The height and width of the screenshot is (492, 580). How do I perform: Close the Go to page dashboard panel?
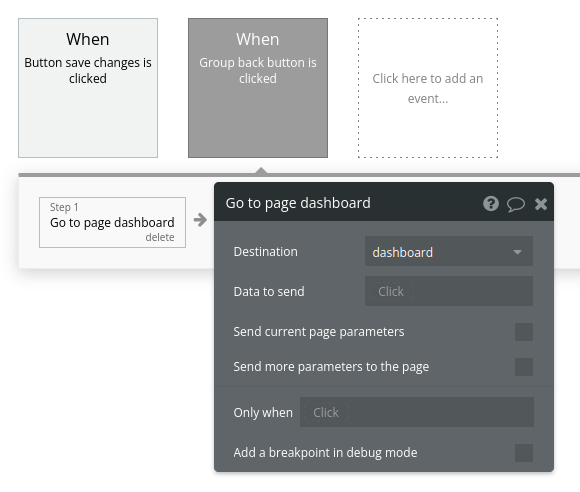(541, 204)
